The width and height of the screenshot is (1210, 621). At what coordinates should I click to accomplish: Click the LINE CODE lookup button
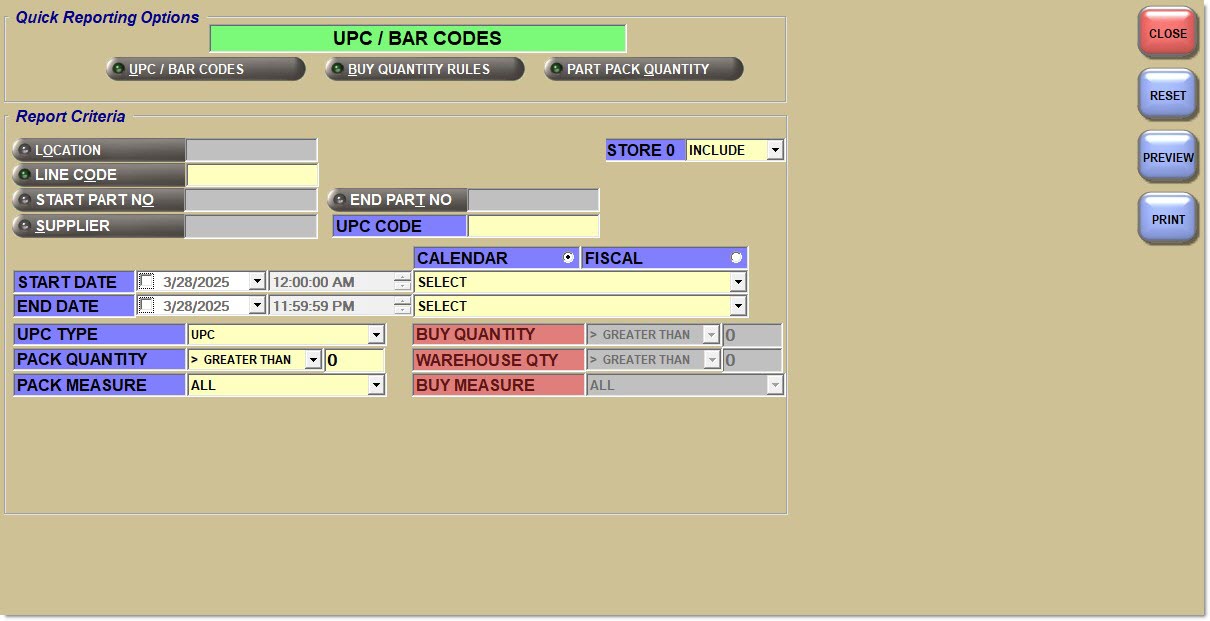(x=98, y=175)
